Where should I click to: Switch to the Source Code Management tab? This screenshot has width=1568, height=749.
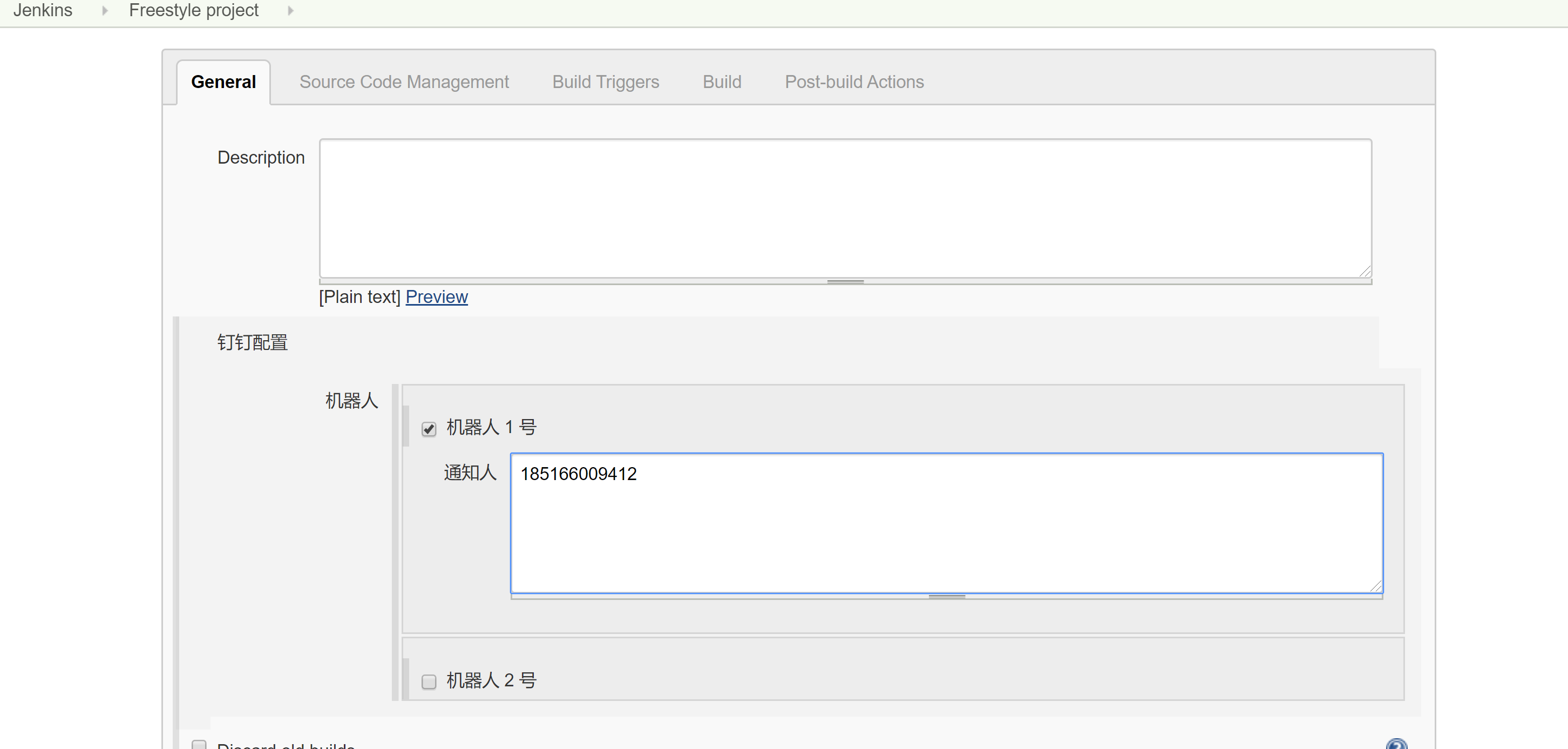pyautogui.click(x=404, y=82)
